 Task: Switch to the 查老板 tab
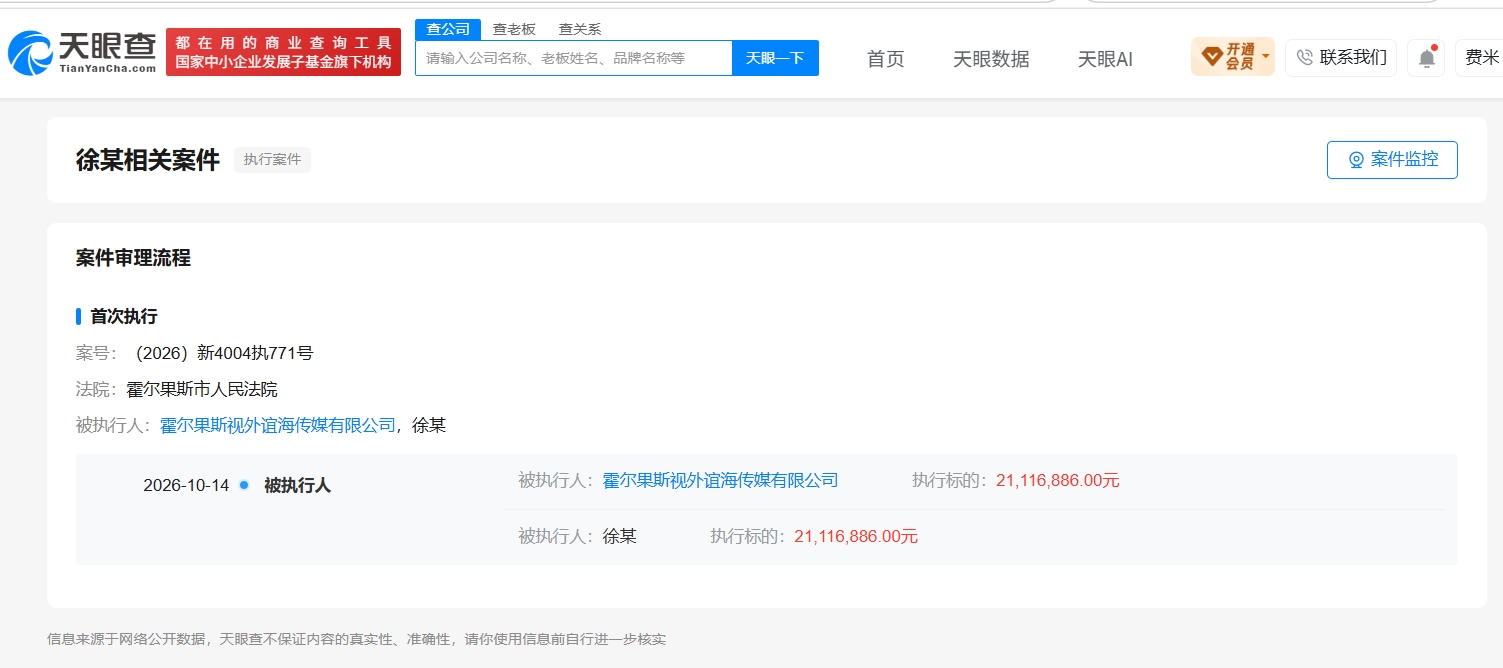tap(514, 29)
